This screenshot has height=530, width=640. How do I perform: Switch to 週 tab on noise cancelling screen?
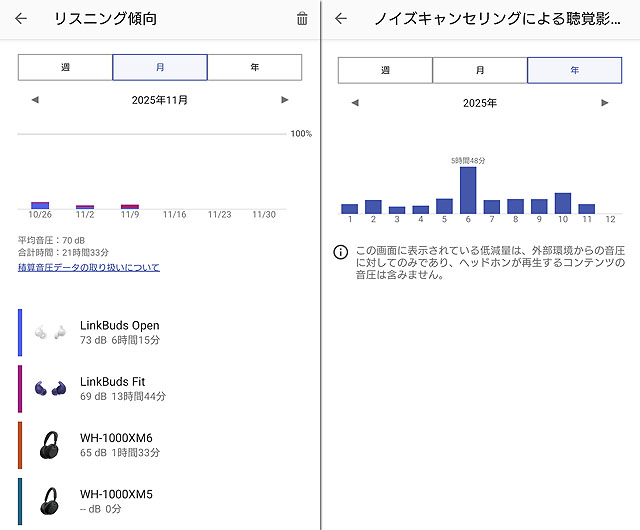[385, 71]
